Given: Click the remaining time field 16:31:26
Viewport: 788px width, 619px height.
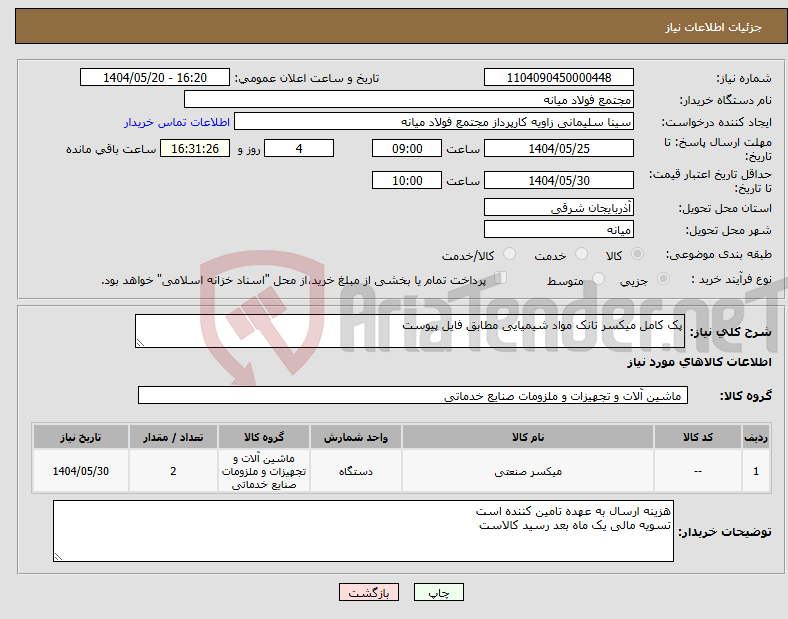Looking at the screenshot, I should point(195,148).
